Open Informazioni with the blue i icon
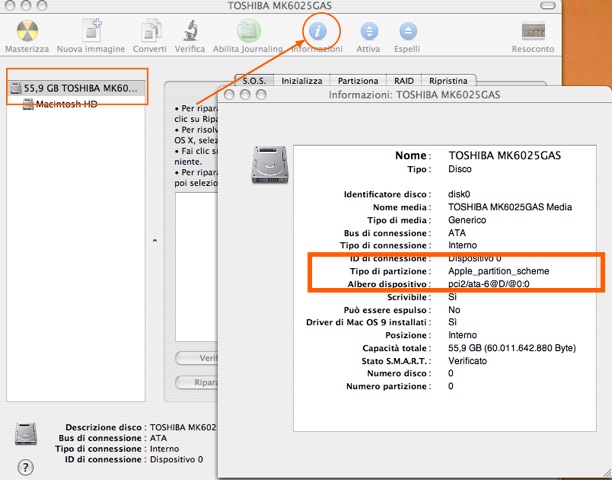 (x=318, y=31)
